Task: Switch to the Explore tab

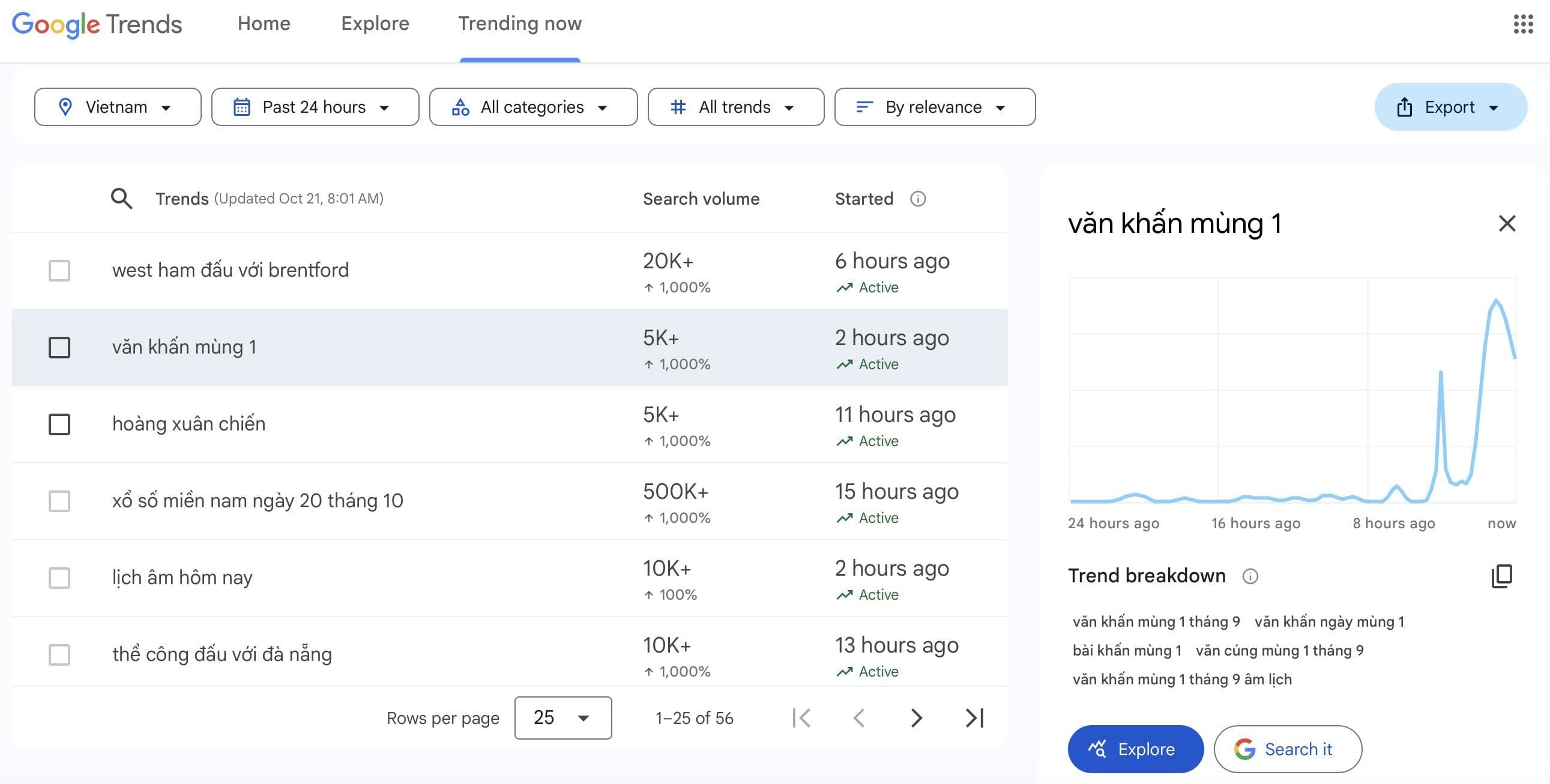Action: (375, 23)
